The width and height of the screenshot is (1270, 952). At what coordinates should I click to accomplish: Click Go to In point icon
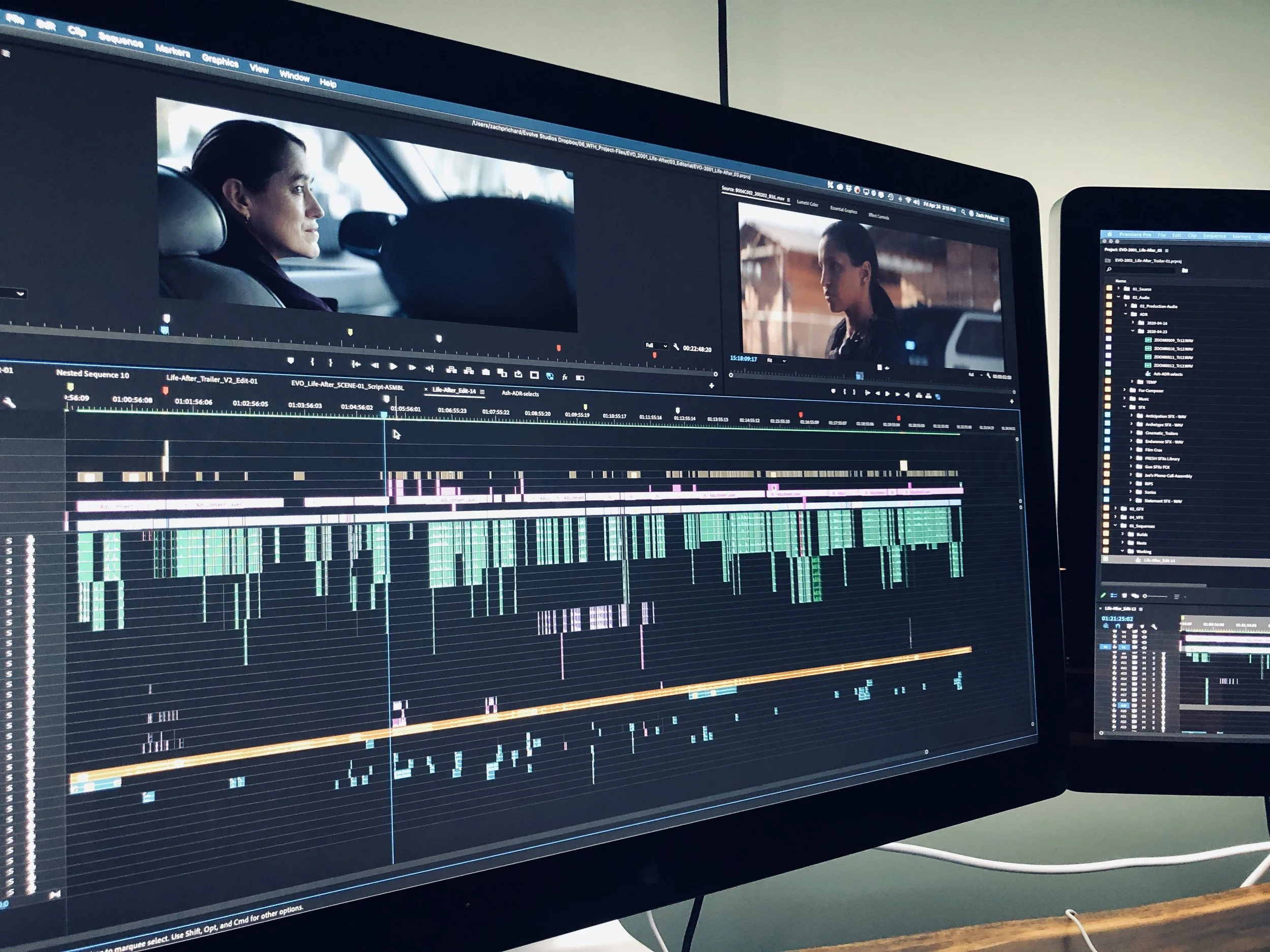(x=356, y=365)
